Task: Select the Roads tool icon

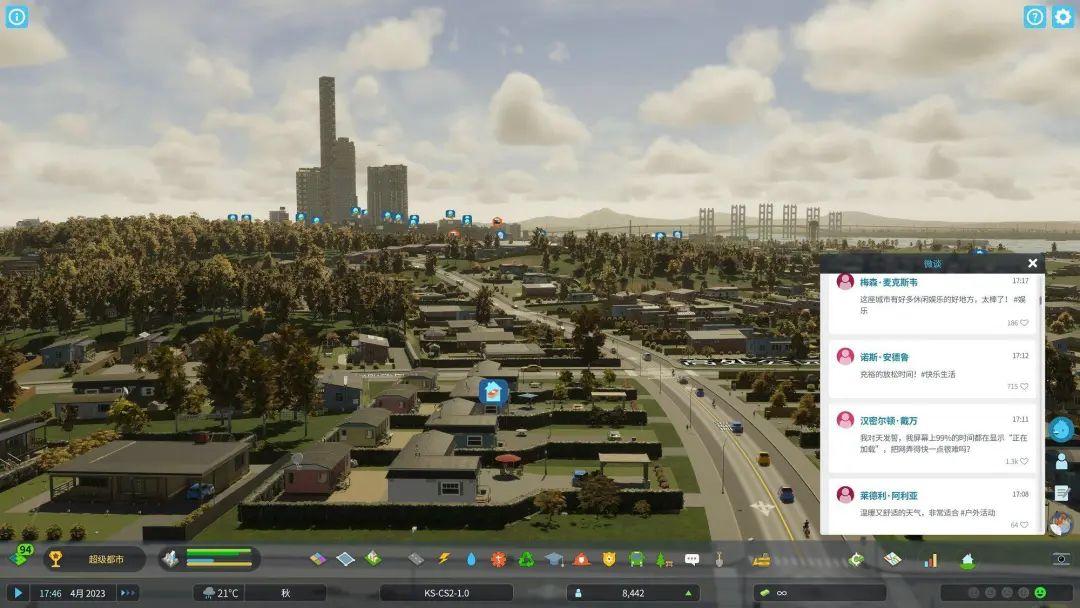Action: click(x=415, y=559)
